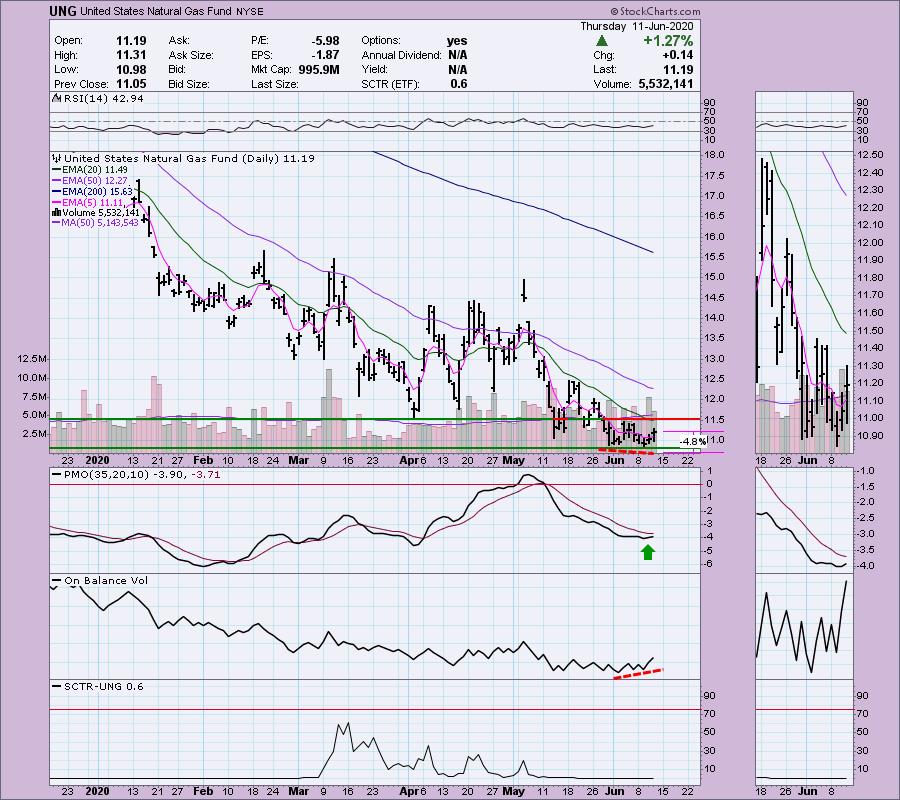Click the Chg value +0.14

677,55
